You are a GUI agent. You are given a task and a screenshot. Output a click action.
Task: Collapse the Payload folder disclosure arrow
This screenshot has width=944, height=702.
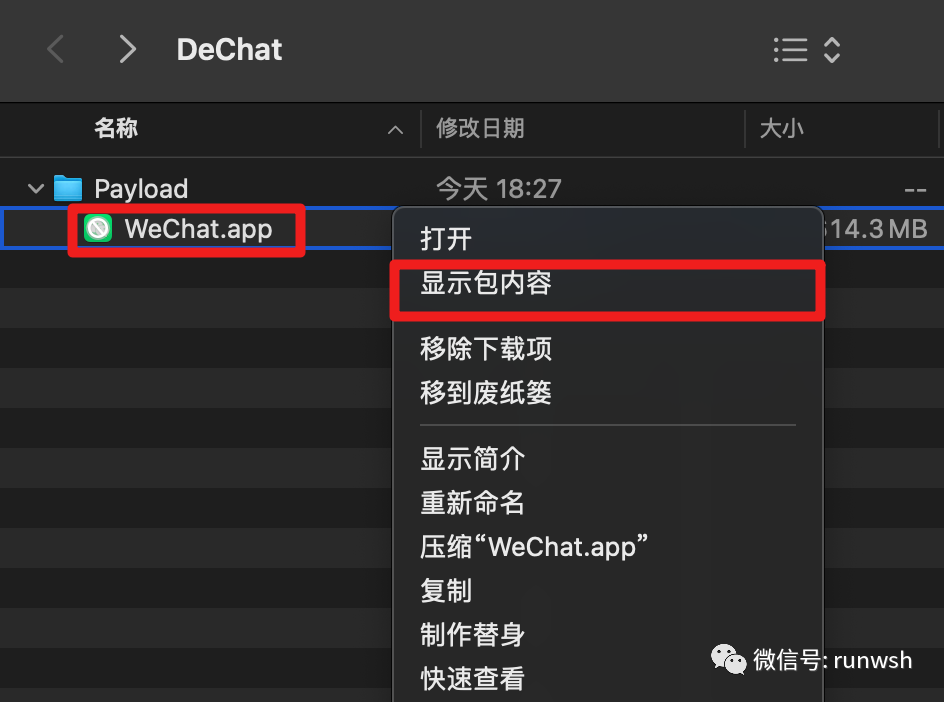36,188
